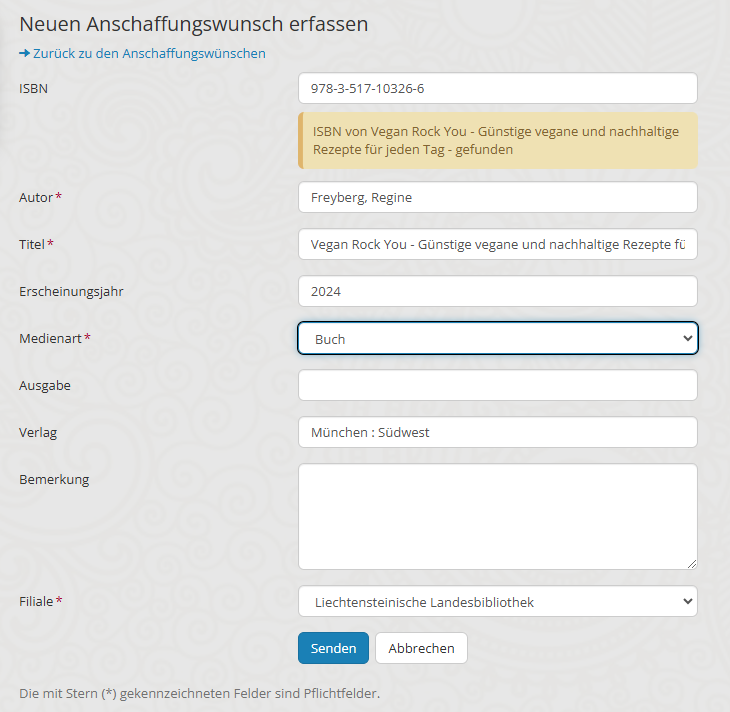Click the Titel field with 'Vegan Rock You'
This screenshot has width=730, height=712.
[497, 244]
